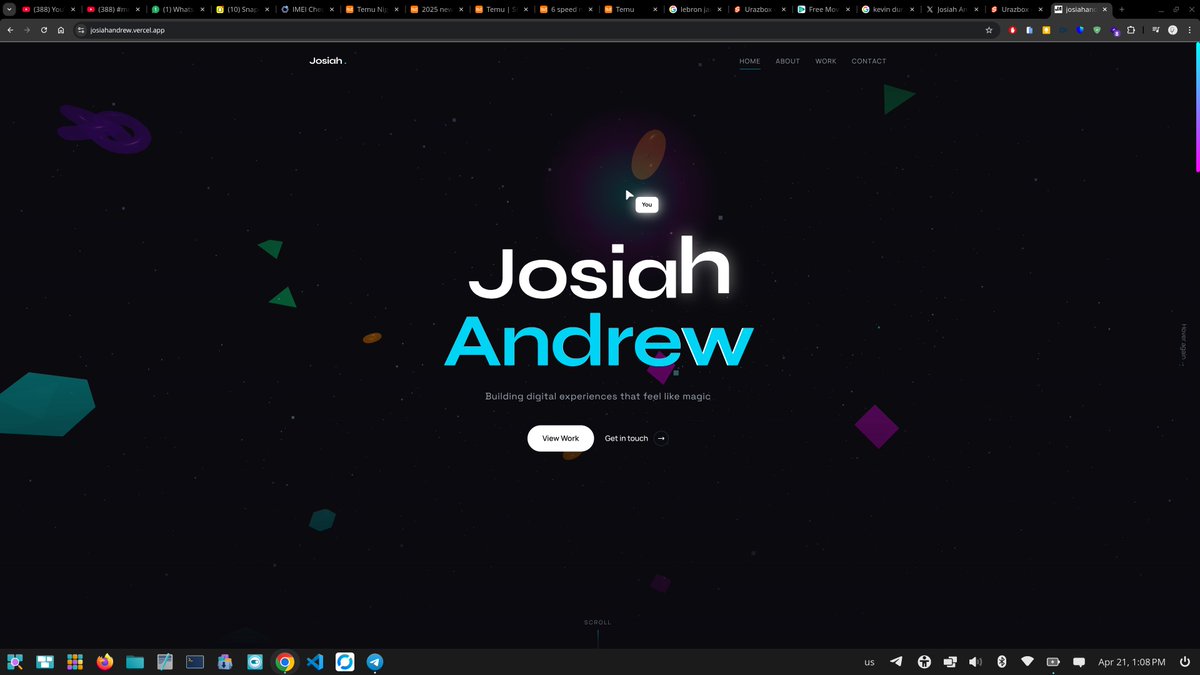1200x675 pixels.
Task: Click the browser forward arrow
Action: (27, 30)
